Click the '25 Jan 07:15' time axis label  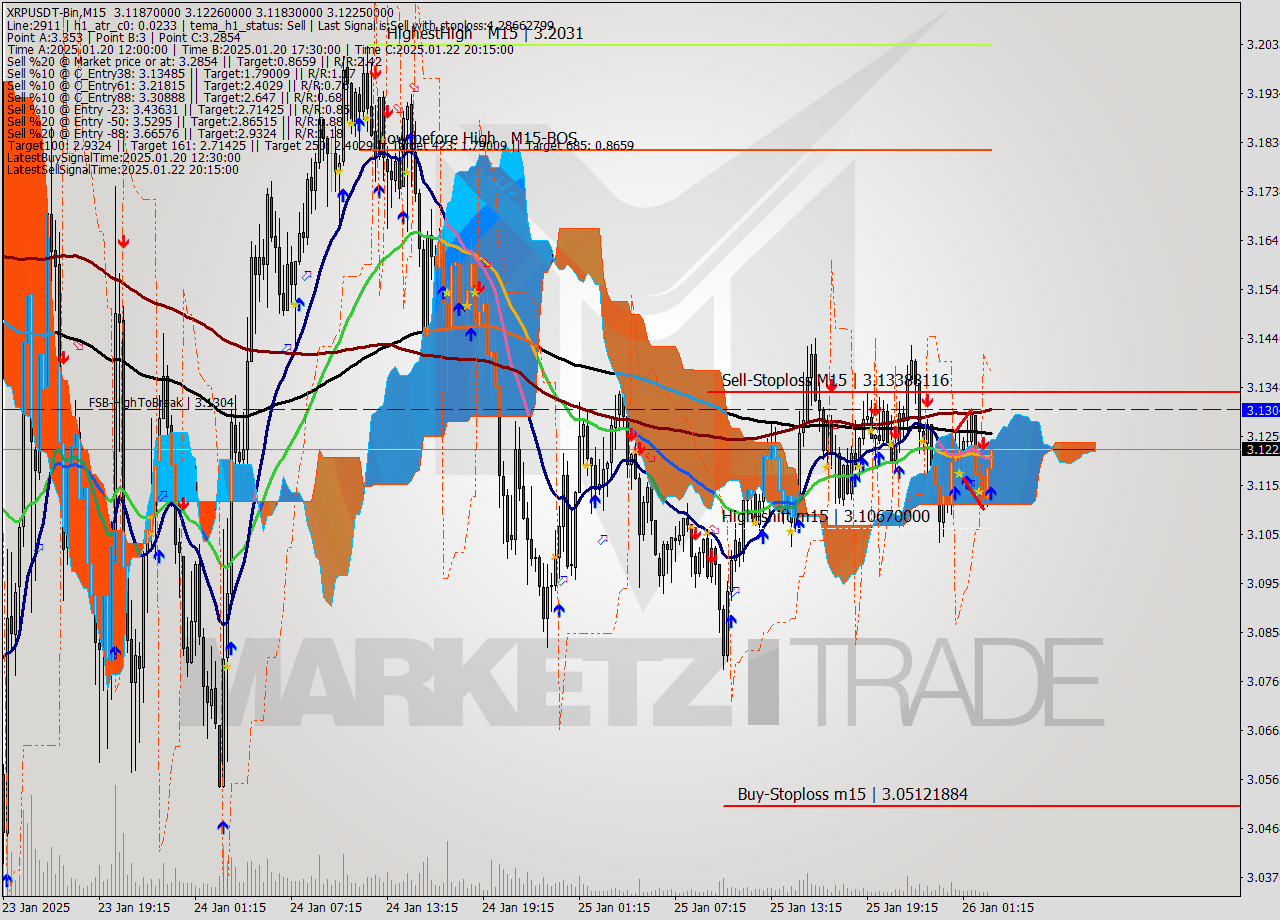[710, 908]
